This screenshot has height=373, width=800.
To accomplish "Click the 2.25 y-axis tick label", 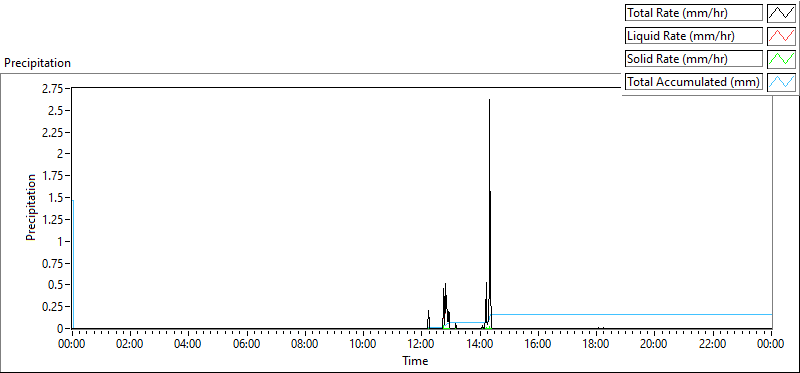I will 53,133.
